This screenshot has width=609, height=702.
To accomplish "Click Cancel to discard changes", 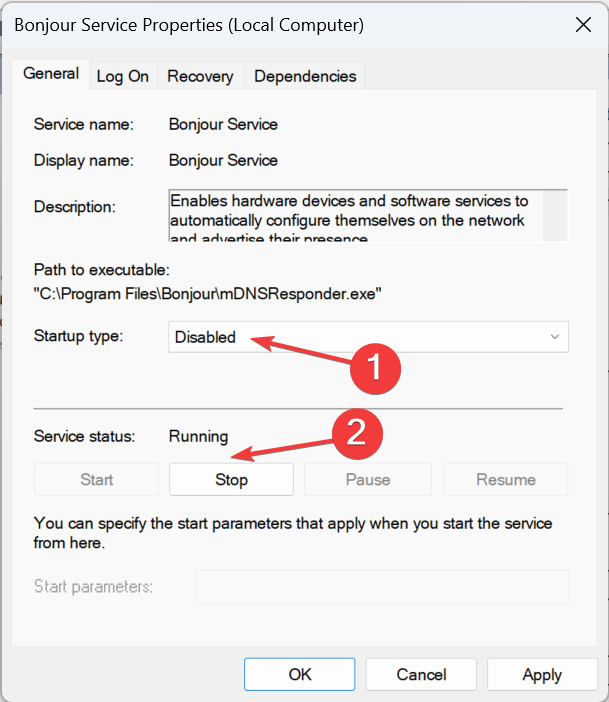I will click(421, 674).
